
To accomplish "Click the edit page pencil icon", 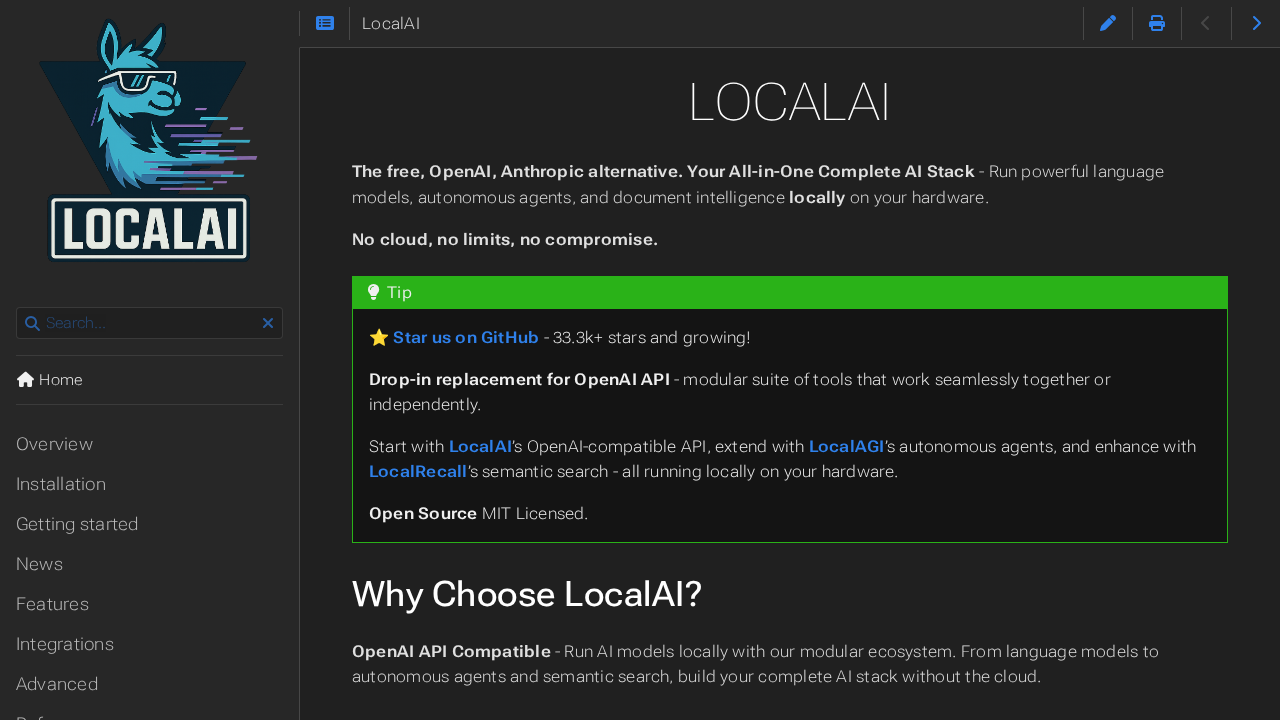I will point(1107,21).
